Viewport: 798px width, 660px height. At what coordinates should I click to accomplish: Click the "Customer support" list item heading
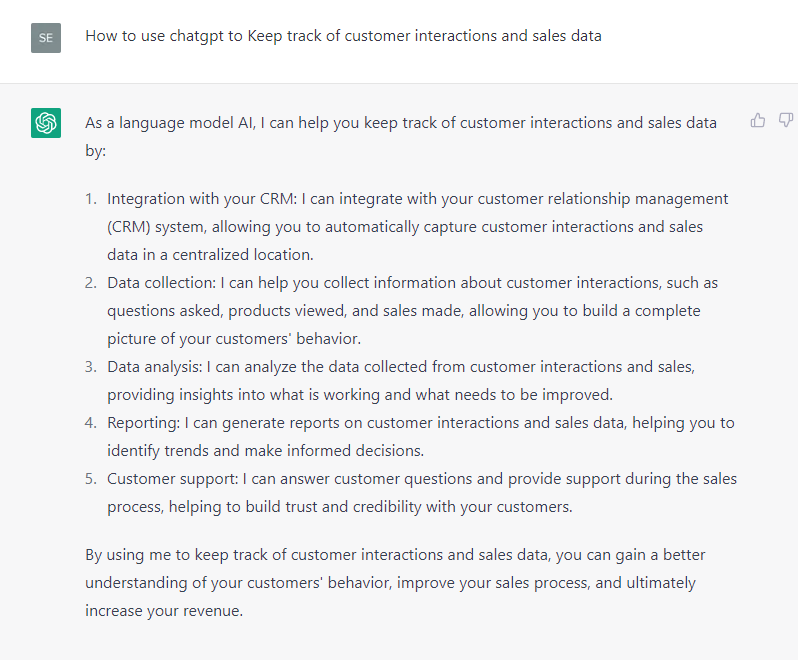(x=173, y=479)
